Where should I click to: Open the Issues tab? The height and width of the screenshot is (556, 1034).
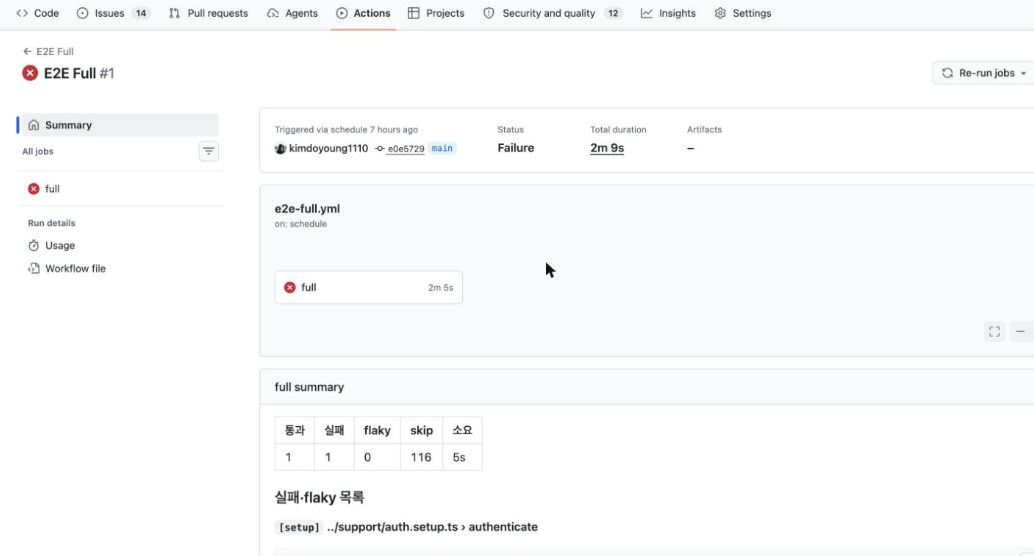[x=113, y=13]
